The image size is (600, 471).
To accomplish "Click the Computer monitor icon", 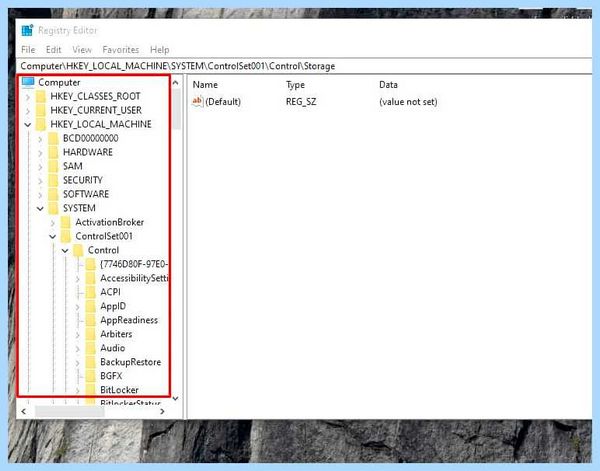I will [x=28, y=82].
